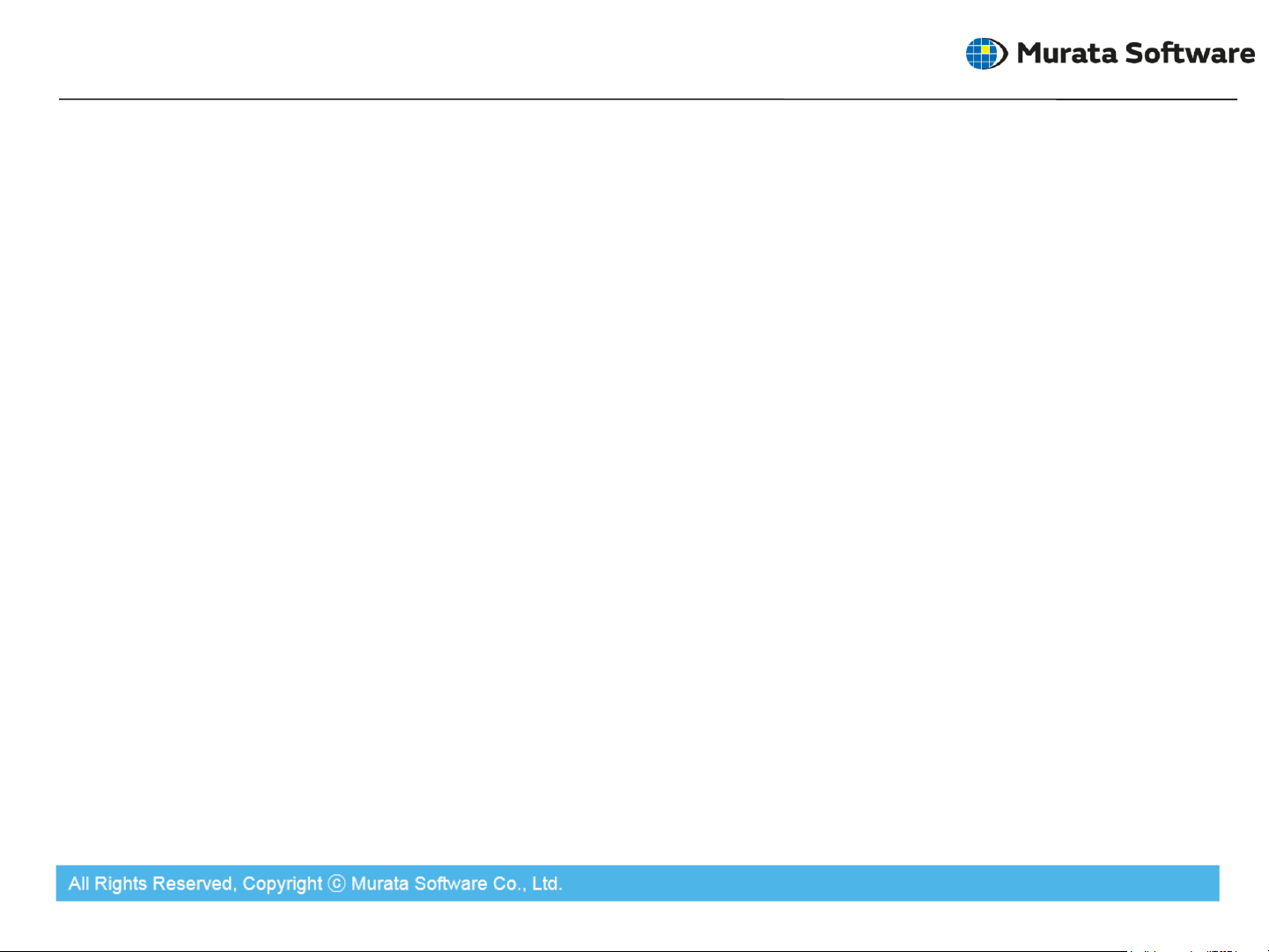This screenshot has height=952, width=1269.
Task: Click the word "Copyright" in the footer
Action: [x=282, y=884]
